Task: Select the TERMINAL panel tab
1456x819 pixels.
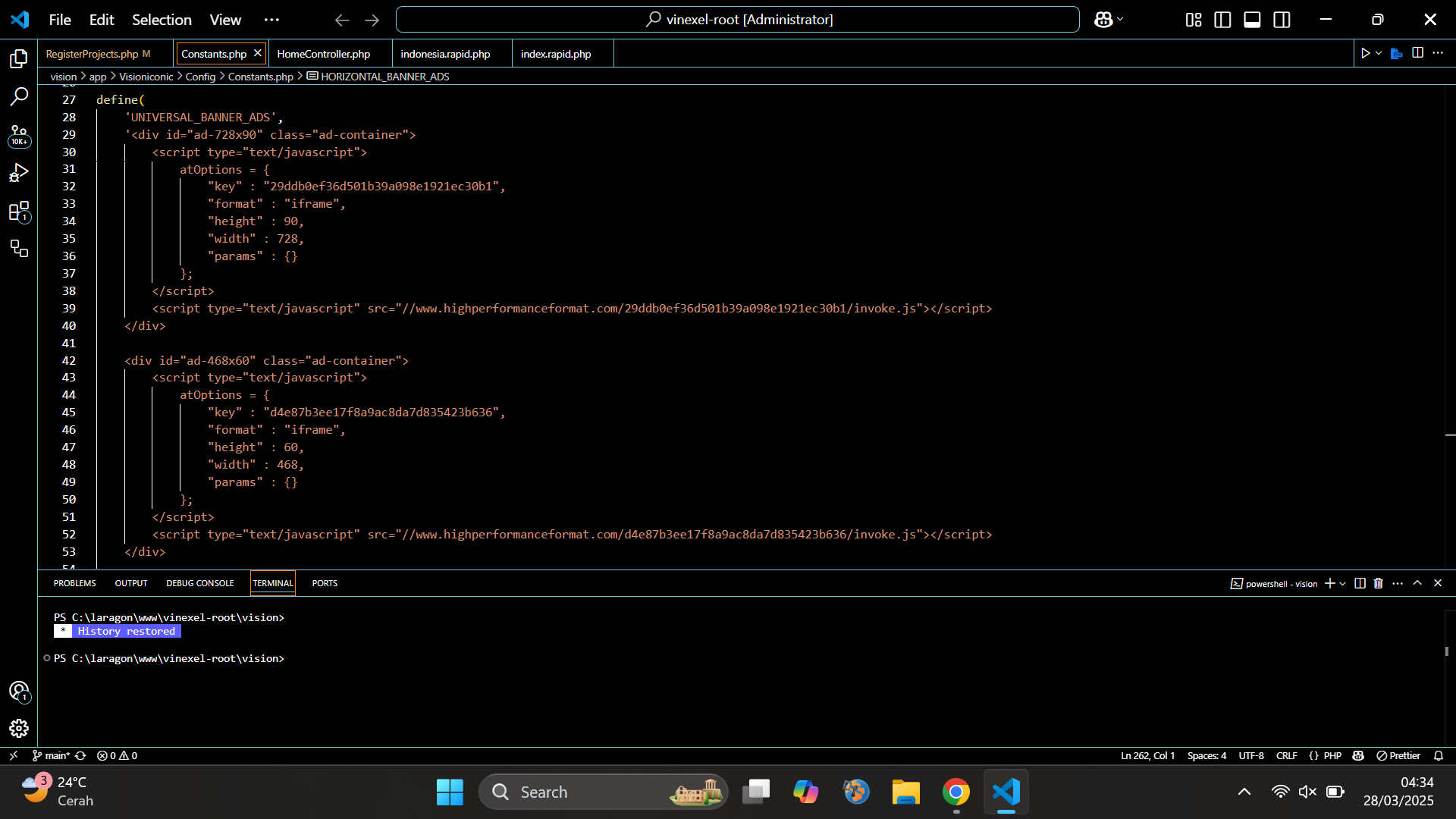Action: tap(273, 583)
